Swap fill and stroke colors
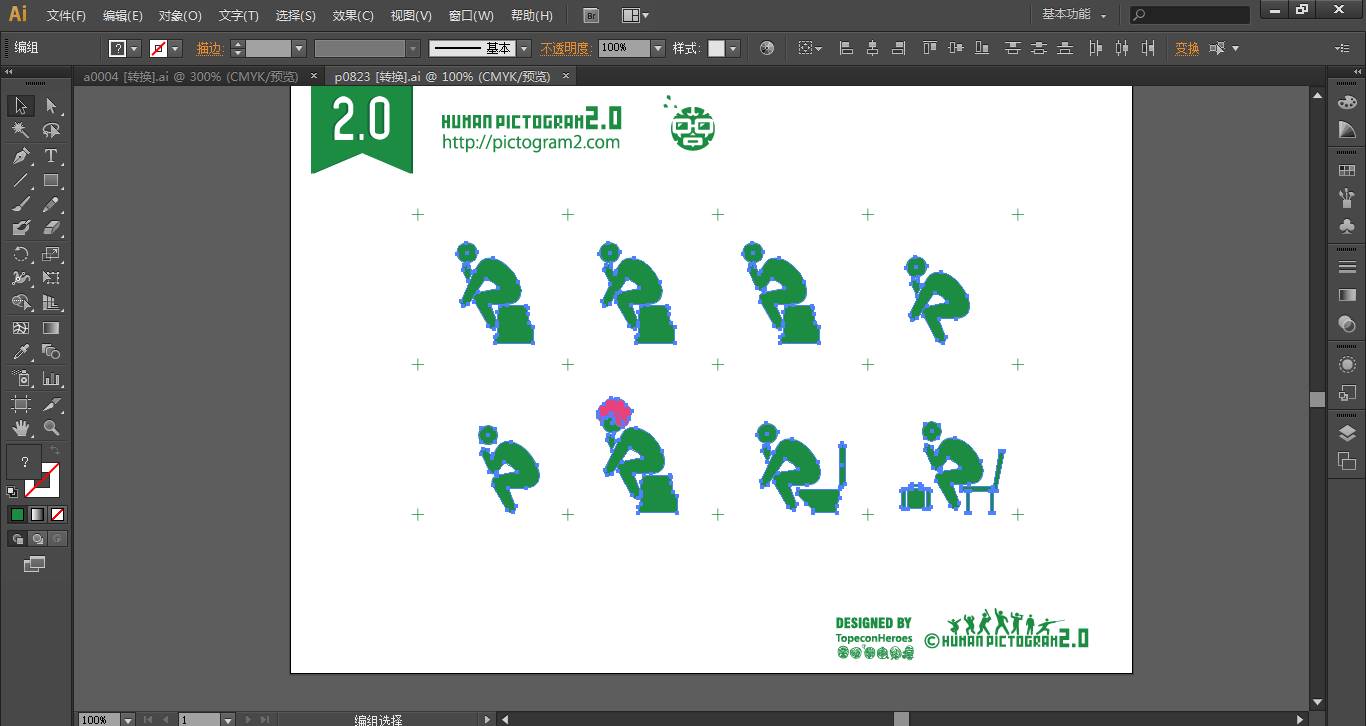This screenshot has height=726, width=1366. click(55, 452)
